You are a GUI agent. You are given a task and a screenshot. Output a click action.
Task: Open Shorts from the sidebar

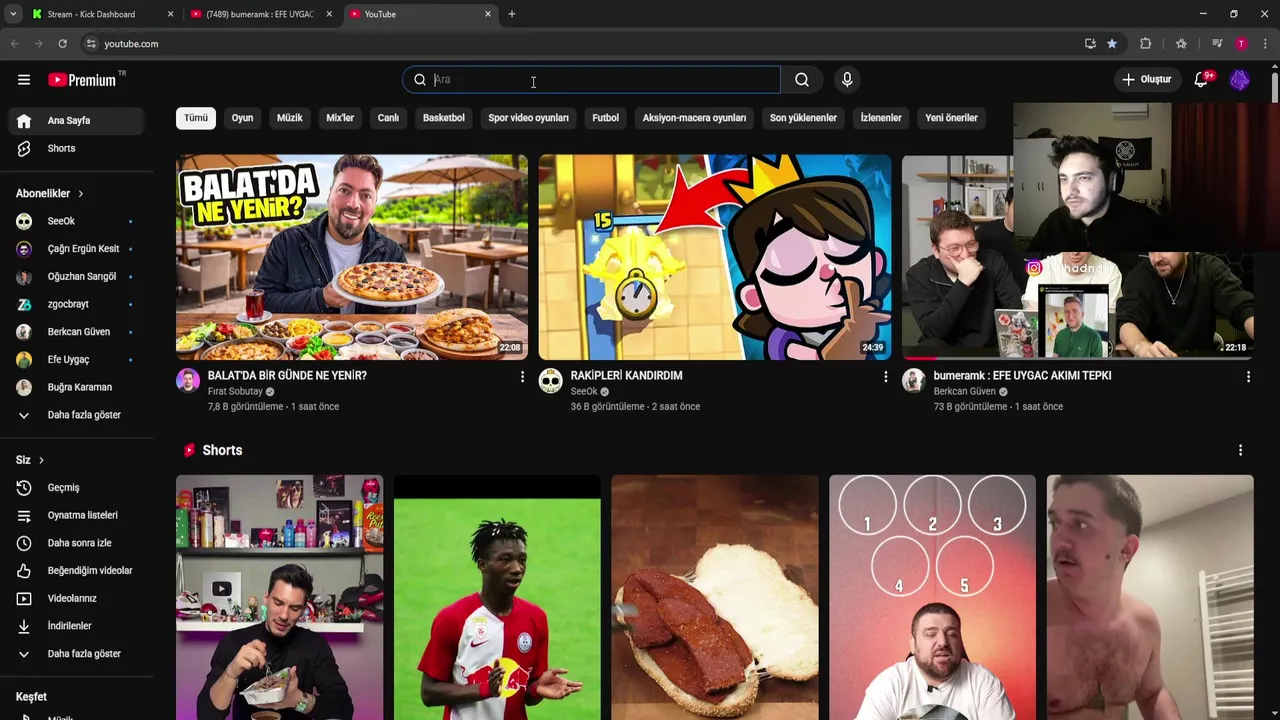click(x=77, y=148)
